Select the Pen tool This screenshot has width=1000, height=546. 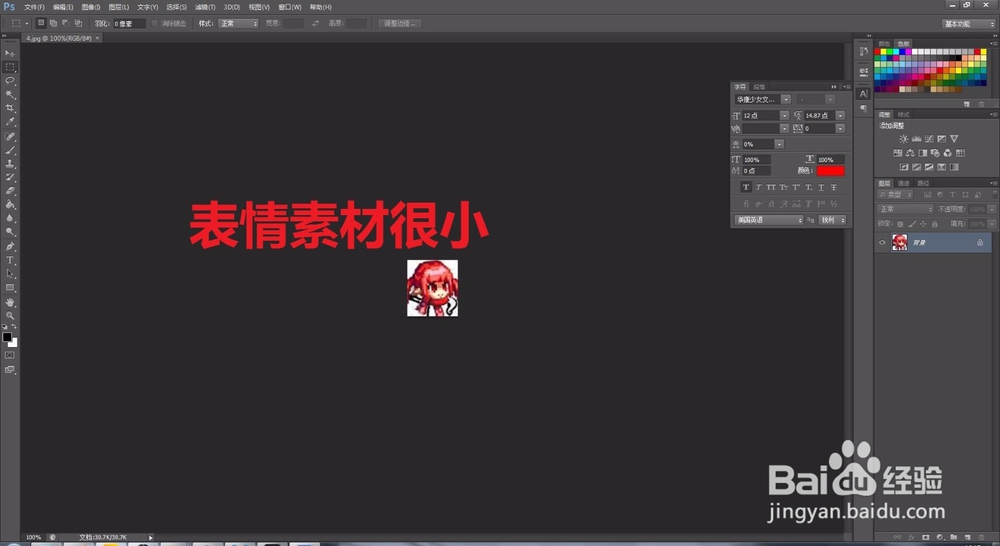[x=10, y=247]
